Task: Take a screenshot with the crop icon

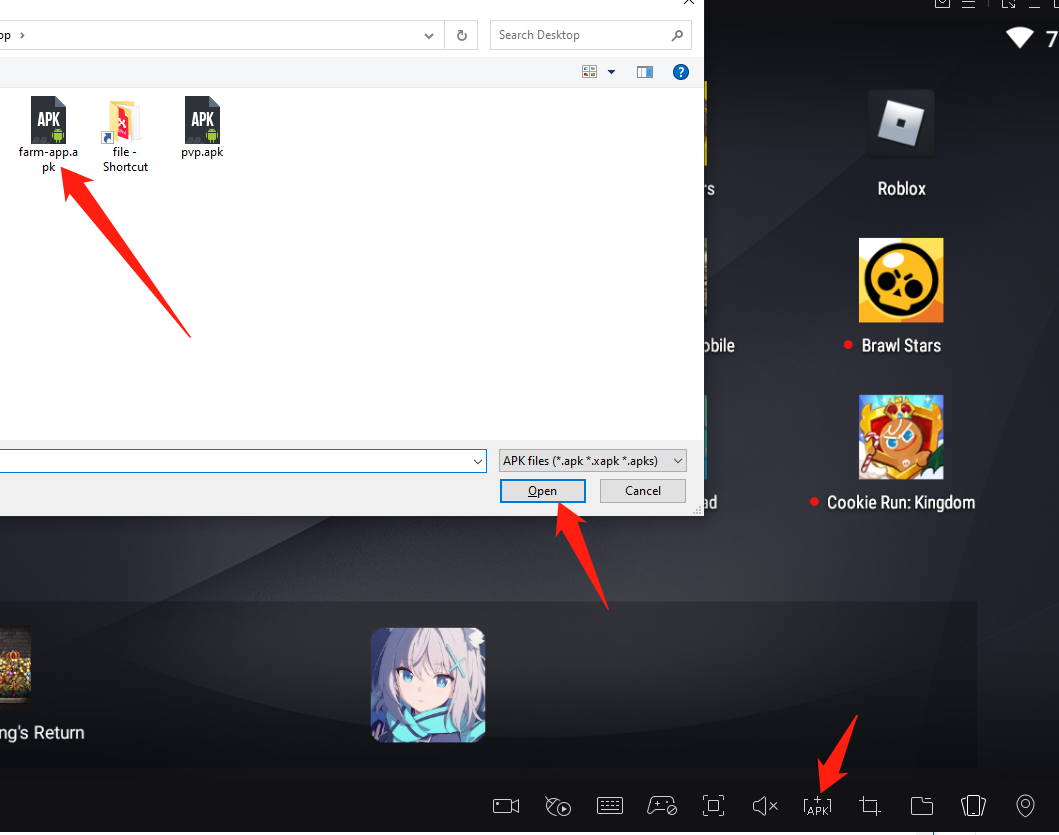Action: 870,806
